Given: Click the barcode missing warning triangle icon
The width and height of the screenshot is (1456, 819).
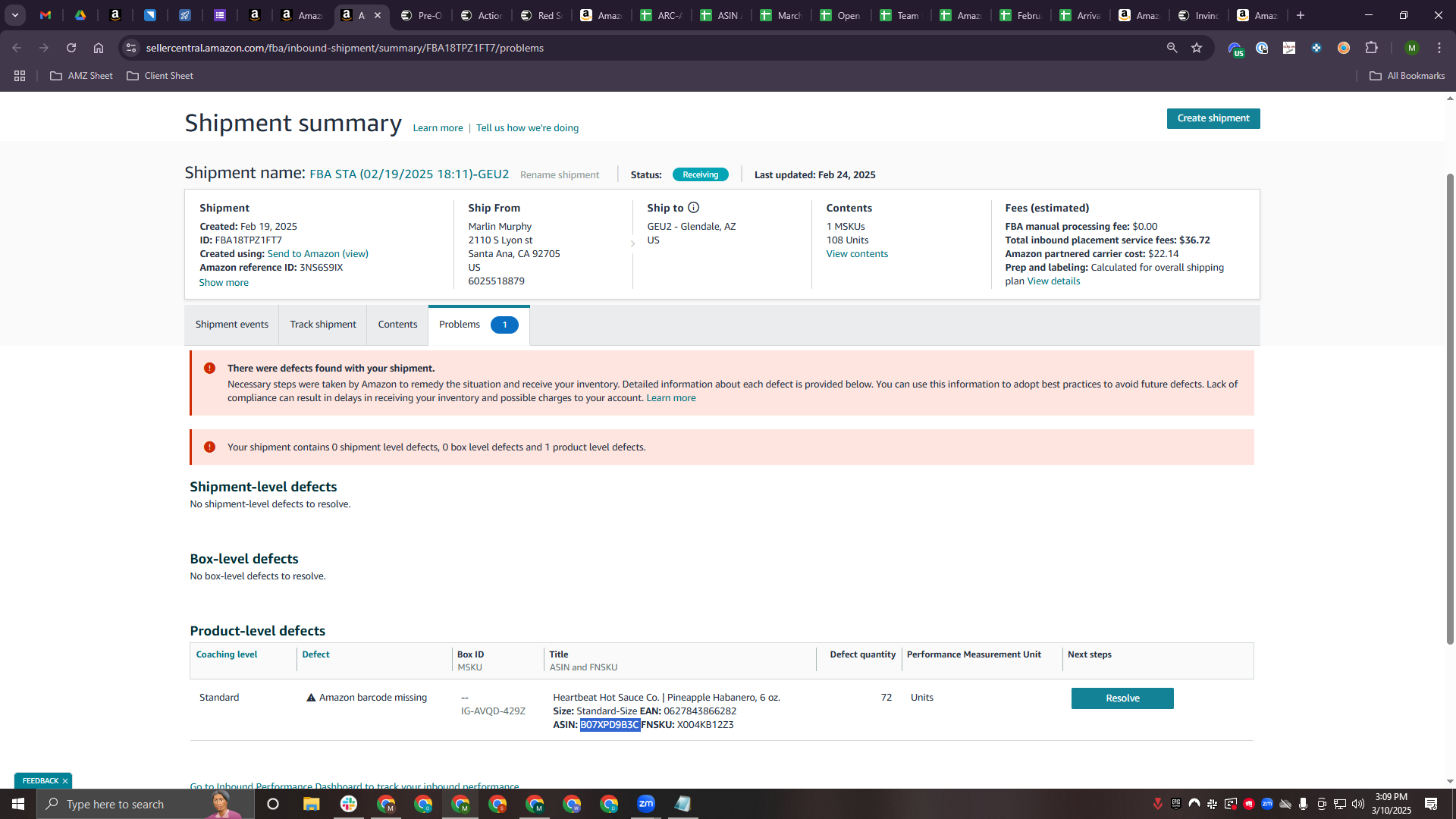Looking at the screenshot, I should point(311,698).
